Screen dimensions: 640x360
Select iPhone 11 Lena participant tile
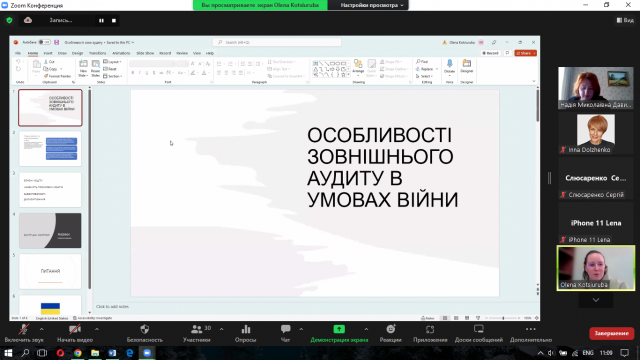coord(596,223)
